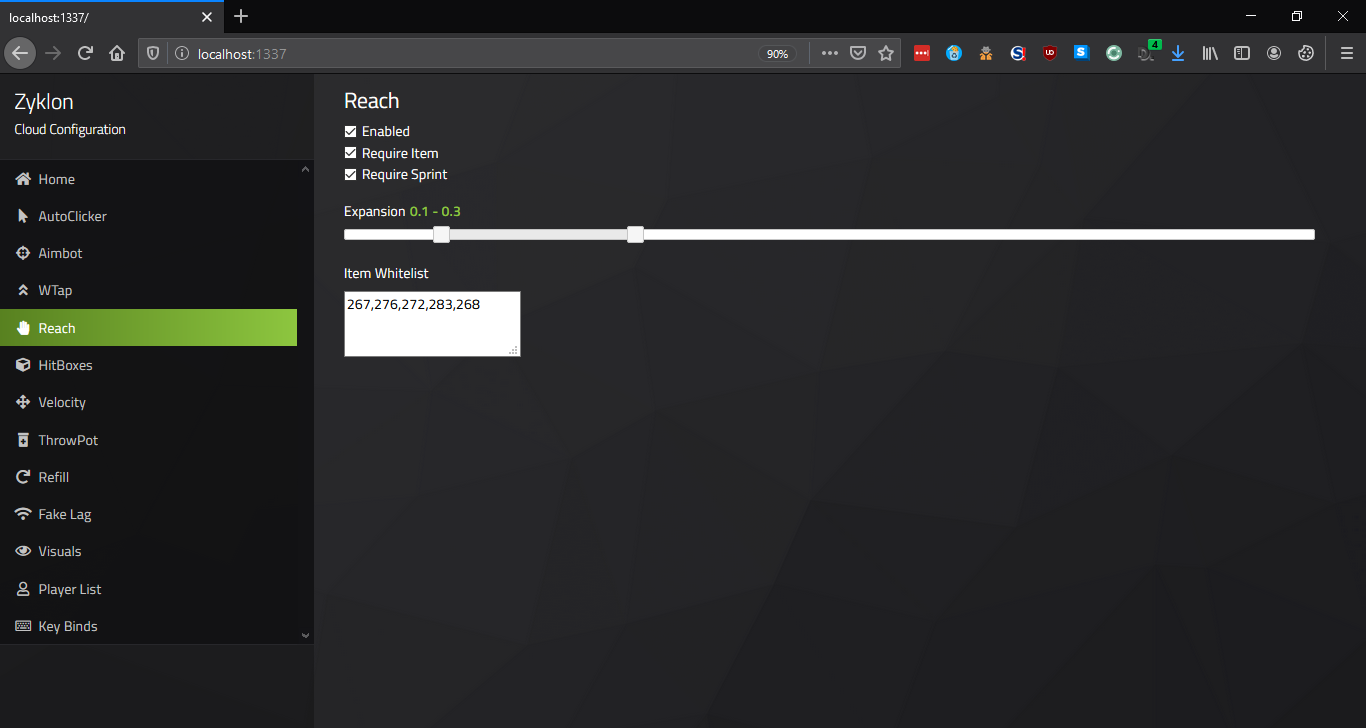Image resolution: width=1366 pixels, height=728 pixels.
Task: Click inside the Item Whitelist text area
Action: (x=432, y=323)
